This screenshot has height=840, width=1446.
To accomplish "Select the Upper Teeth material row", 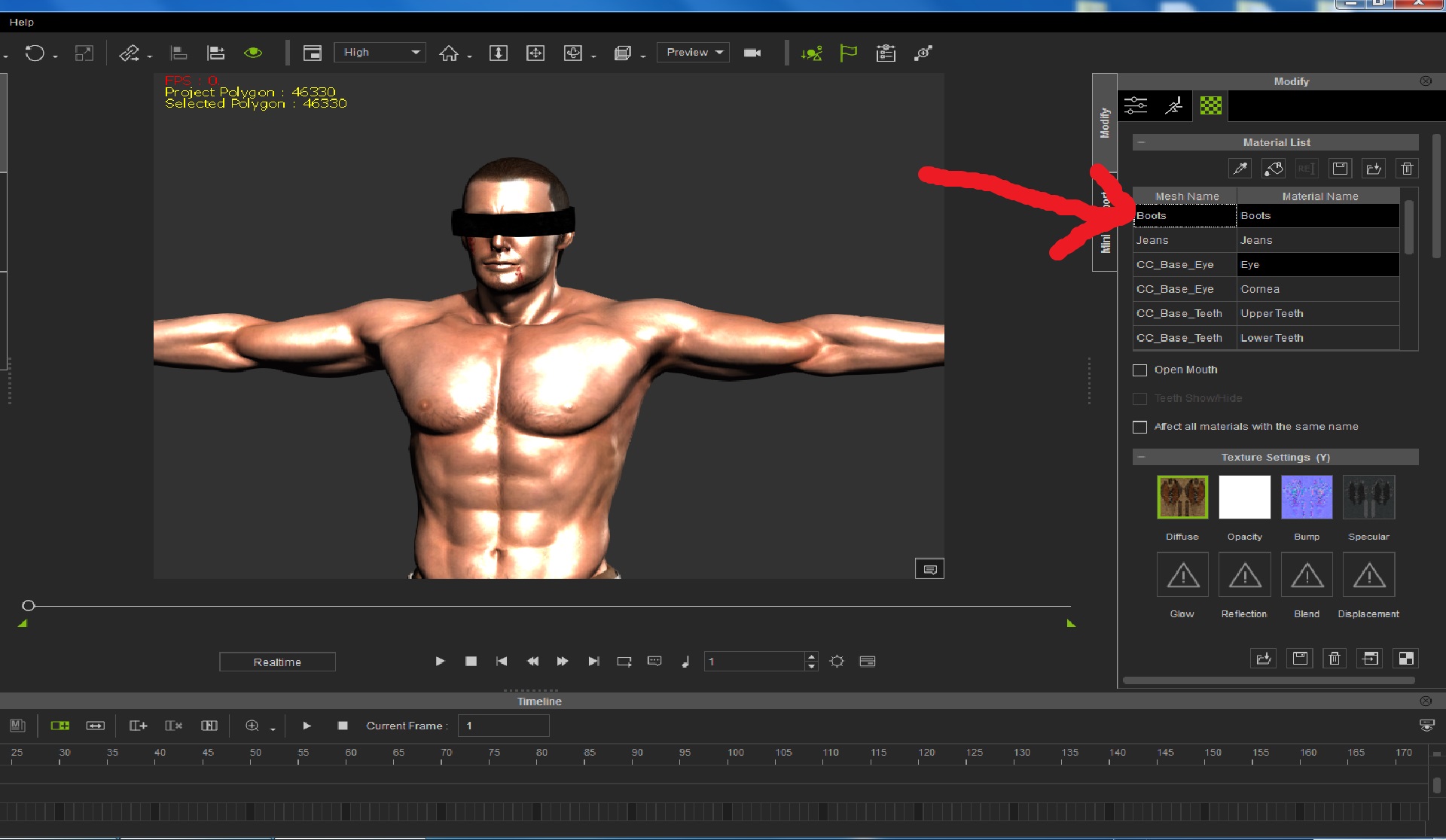I will point(1267,313).
